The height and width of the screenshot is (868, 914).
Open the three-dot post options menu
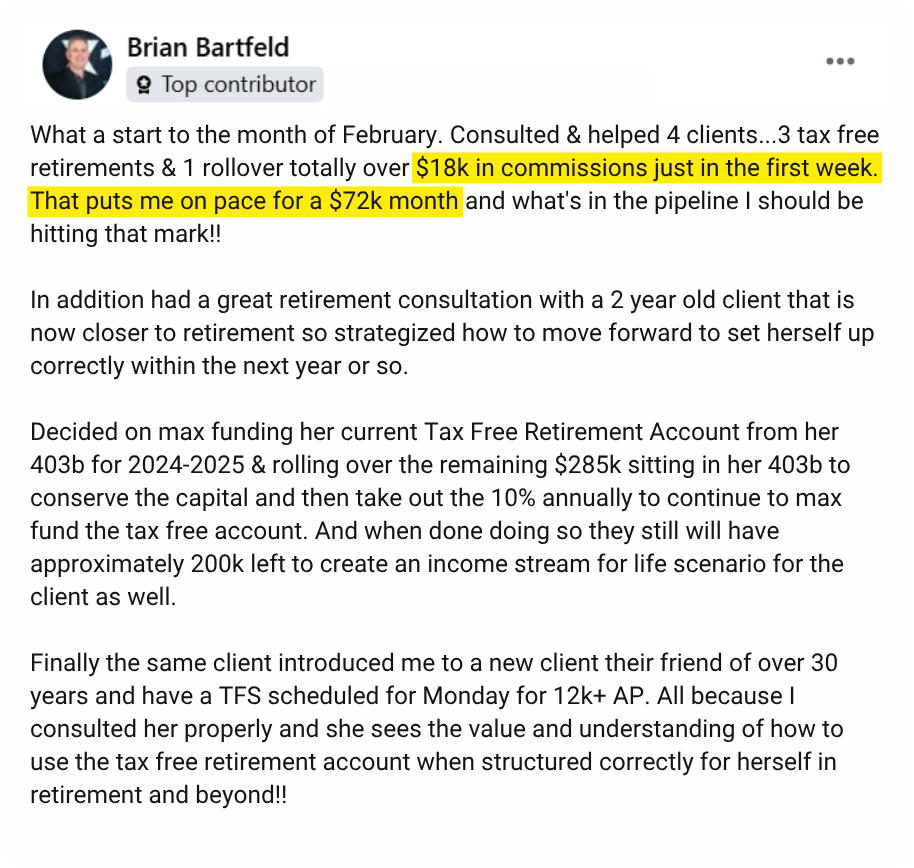(x=840, y=61)
